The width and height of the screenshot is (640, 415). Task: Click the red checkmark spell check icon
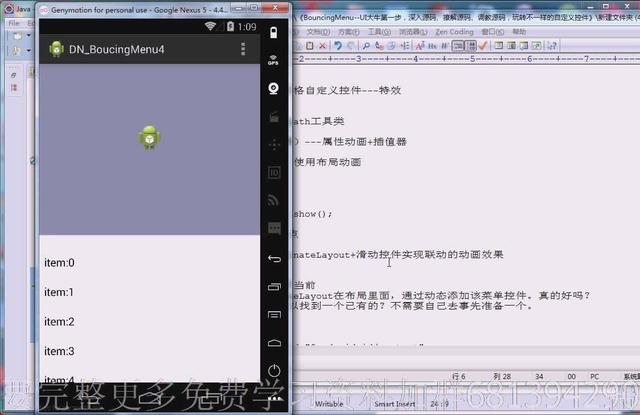pyautogui.click(x=483, y=46)
